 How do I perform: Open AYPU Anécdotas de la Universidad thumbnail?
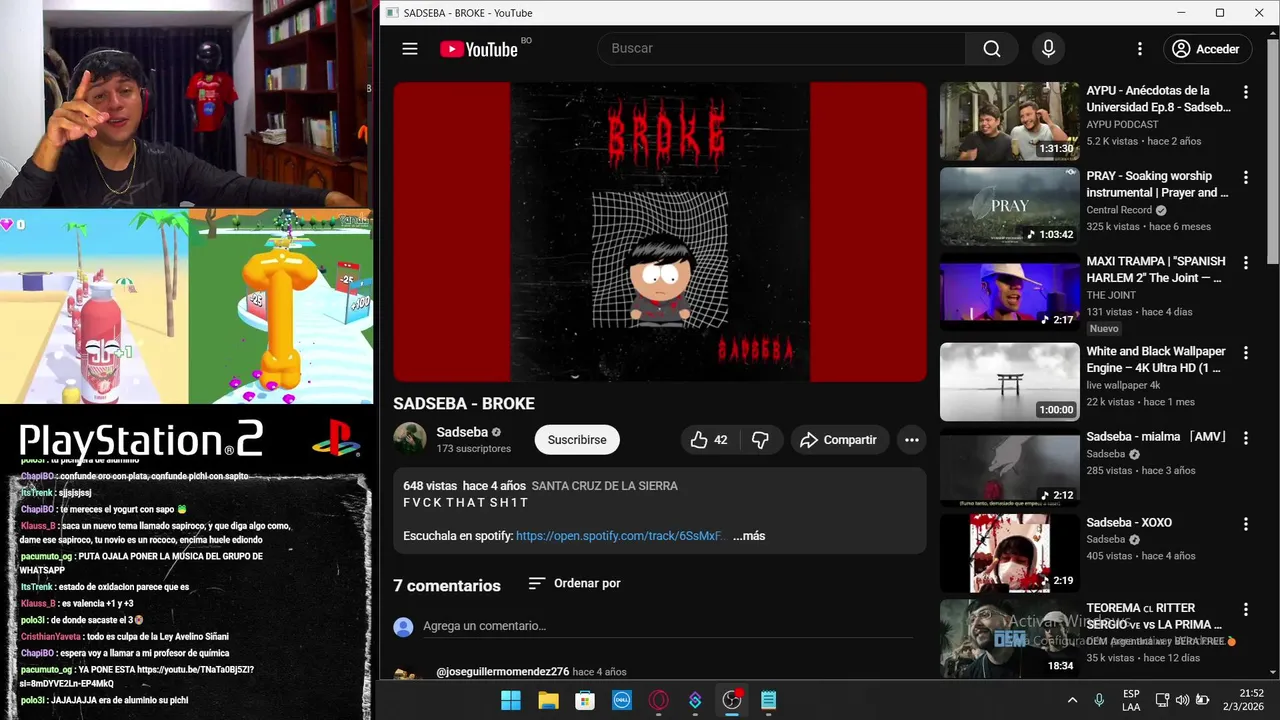(1010, 121)
